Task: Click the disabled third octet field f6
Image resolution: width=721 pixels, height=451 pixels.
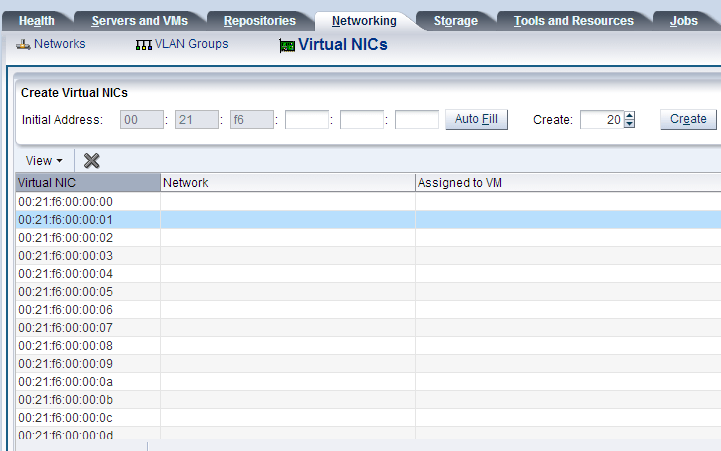Action: (x=252, y=120)
